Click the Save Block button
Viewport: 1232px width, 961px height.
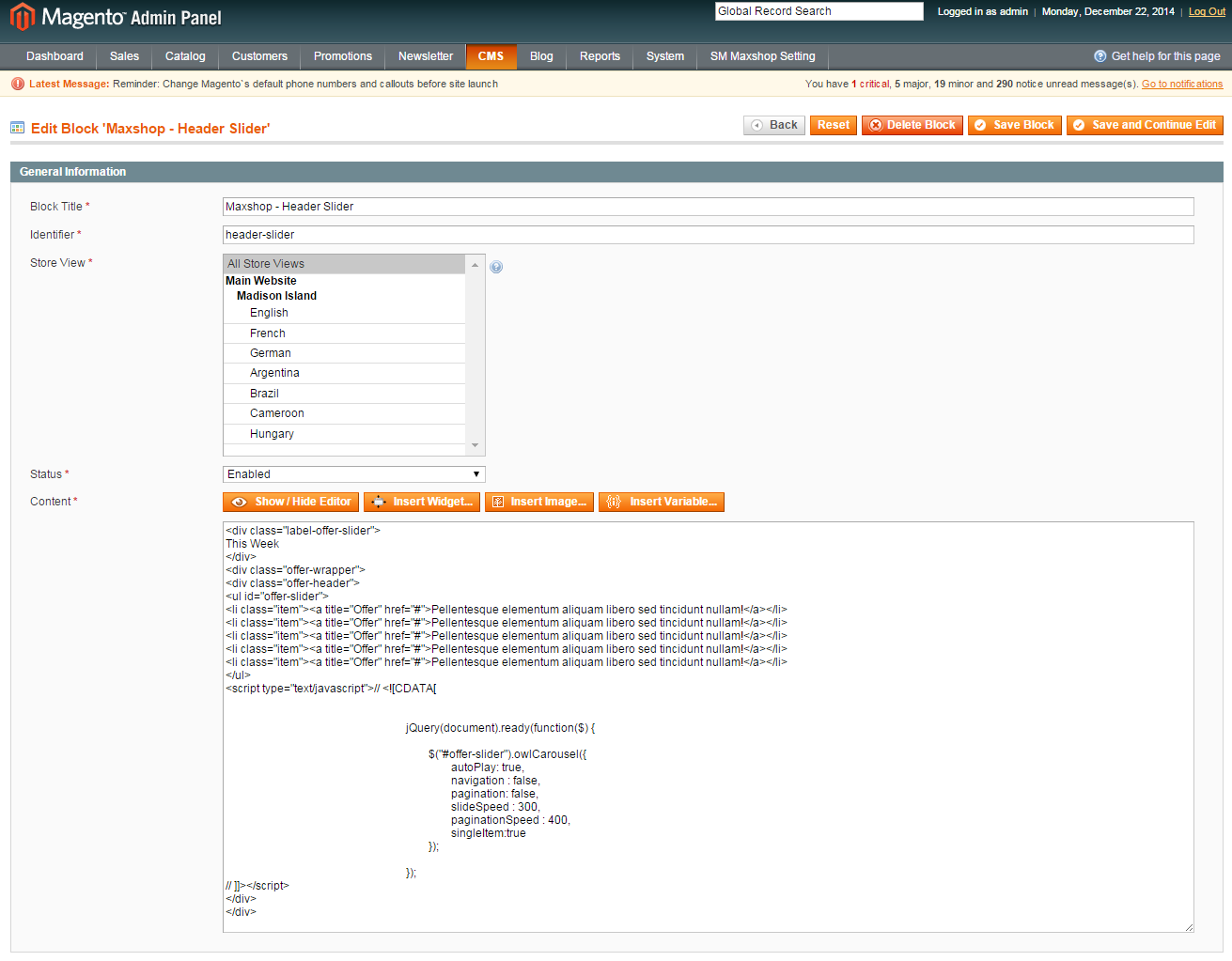[1015, 125]
